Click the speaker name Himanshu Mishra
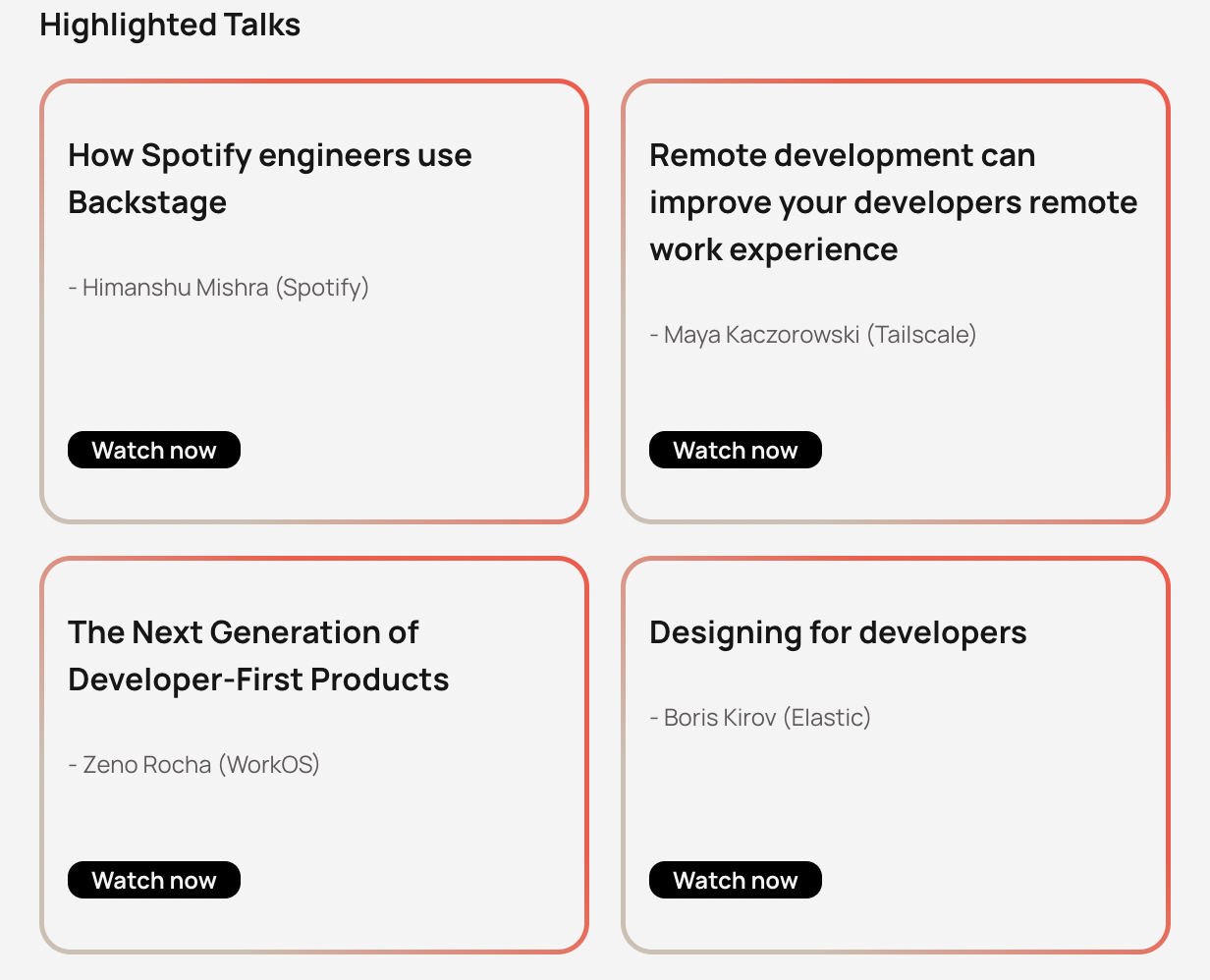The image size is (1210, 980). tap(176, 287)
